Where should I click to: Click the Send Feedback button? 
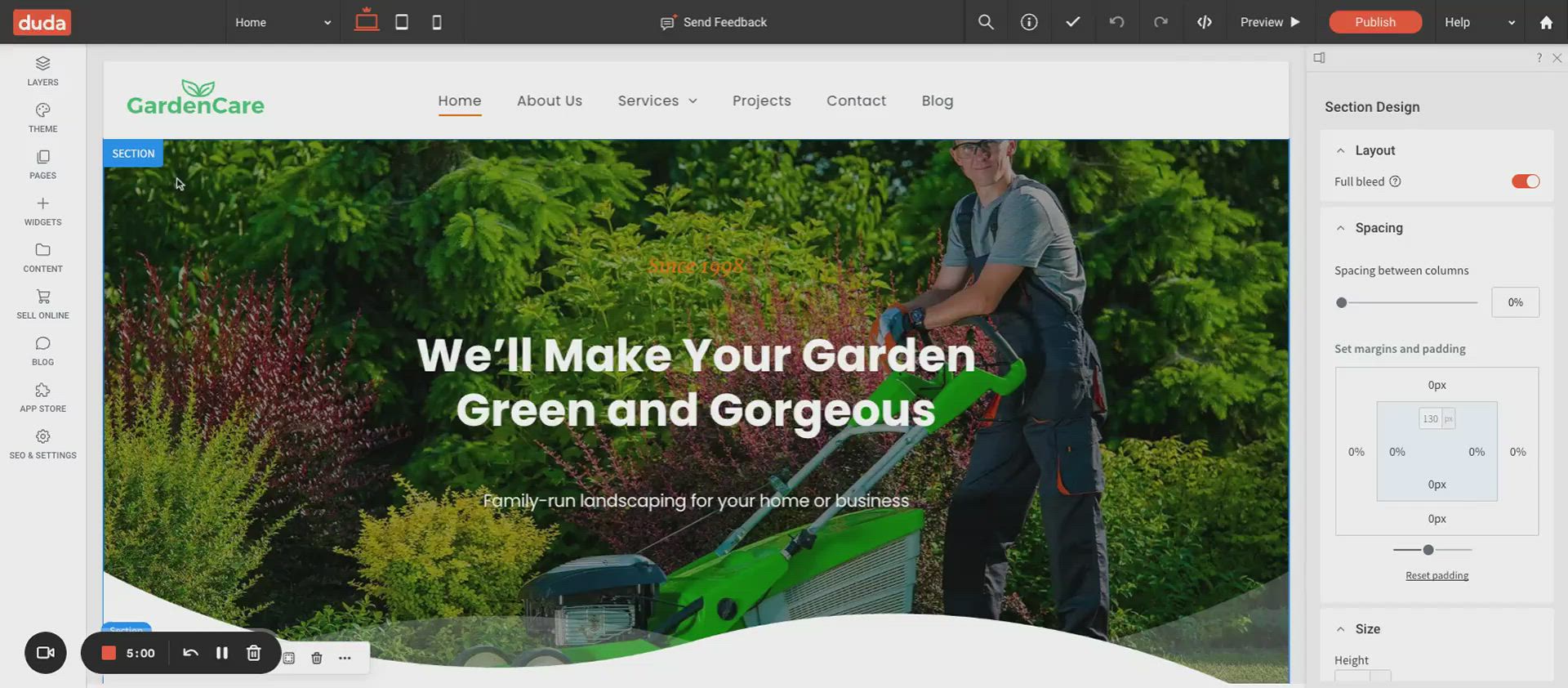(x=714, y=22)
